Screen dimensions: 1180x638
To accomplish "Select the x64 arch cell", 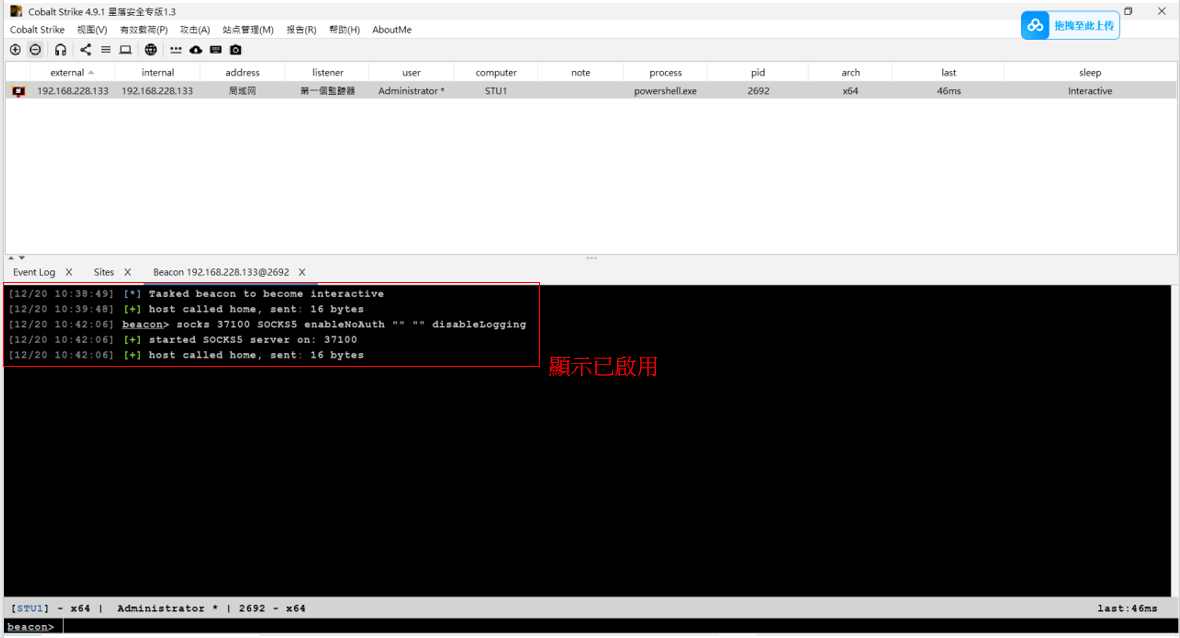I will [850, 91].
